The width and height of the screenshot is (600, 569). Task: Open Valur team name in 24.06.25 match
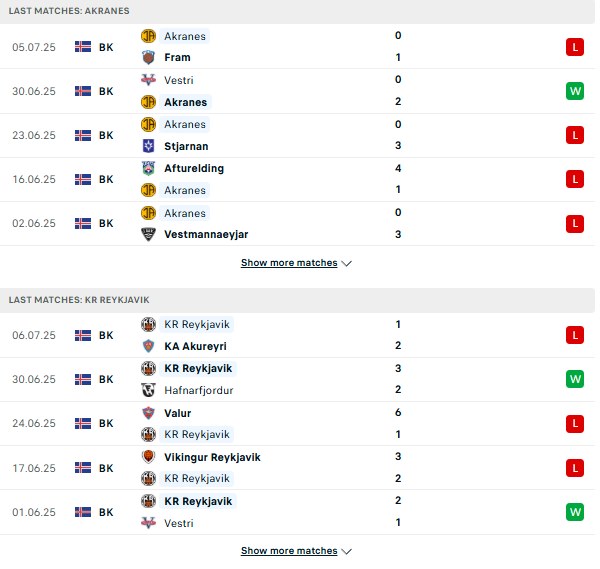[x=178, y=413]
